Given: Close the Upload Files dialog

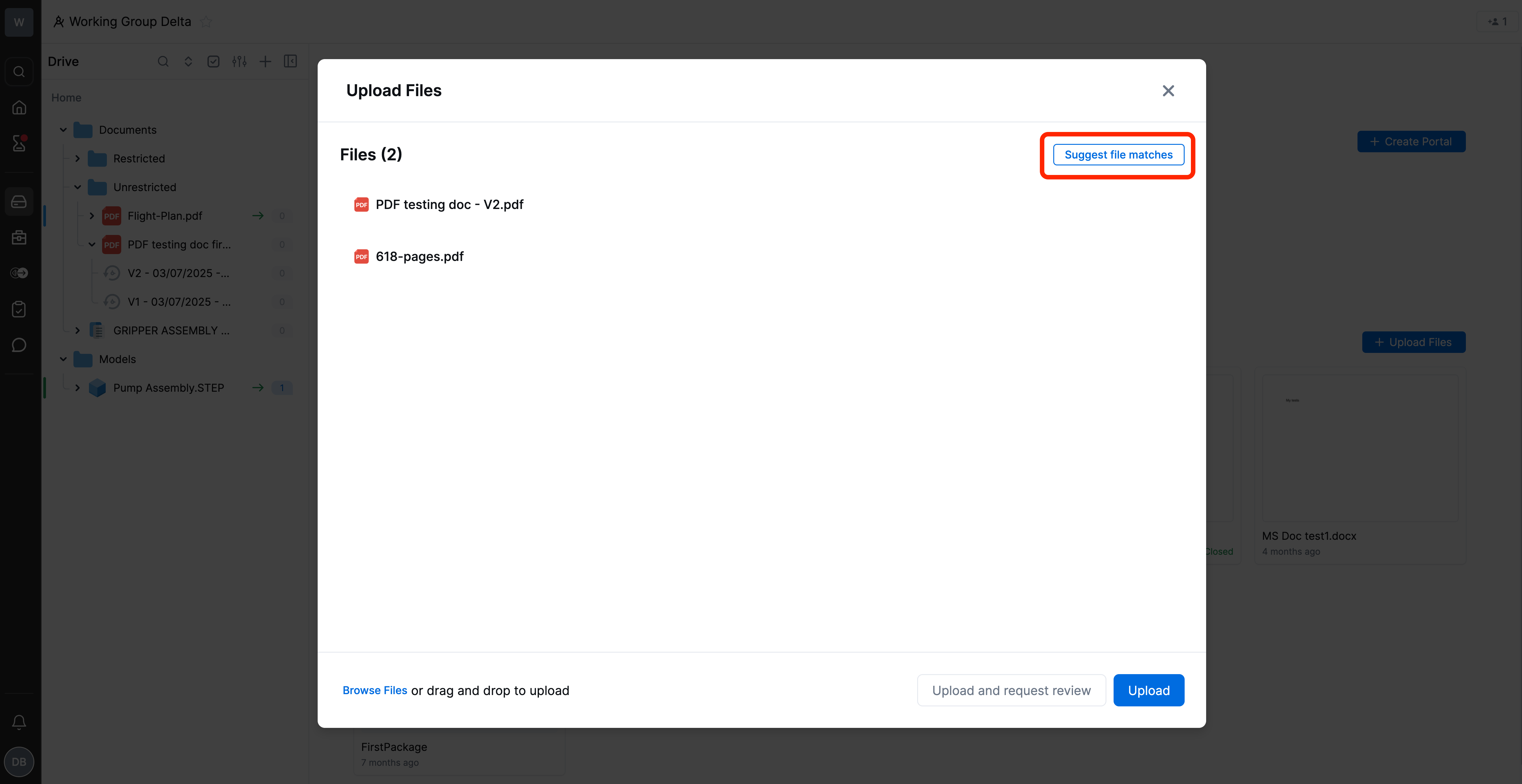Looking at the screenshot, I should (1168, 91).
